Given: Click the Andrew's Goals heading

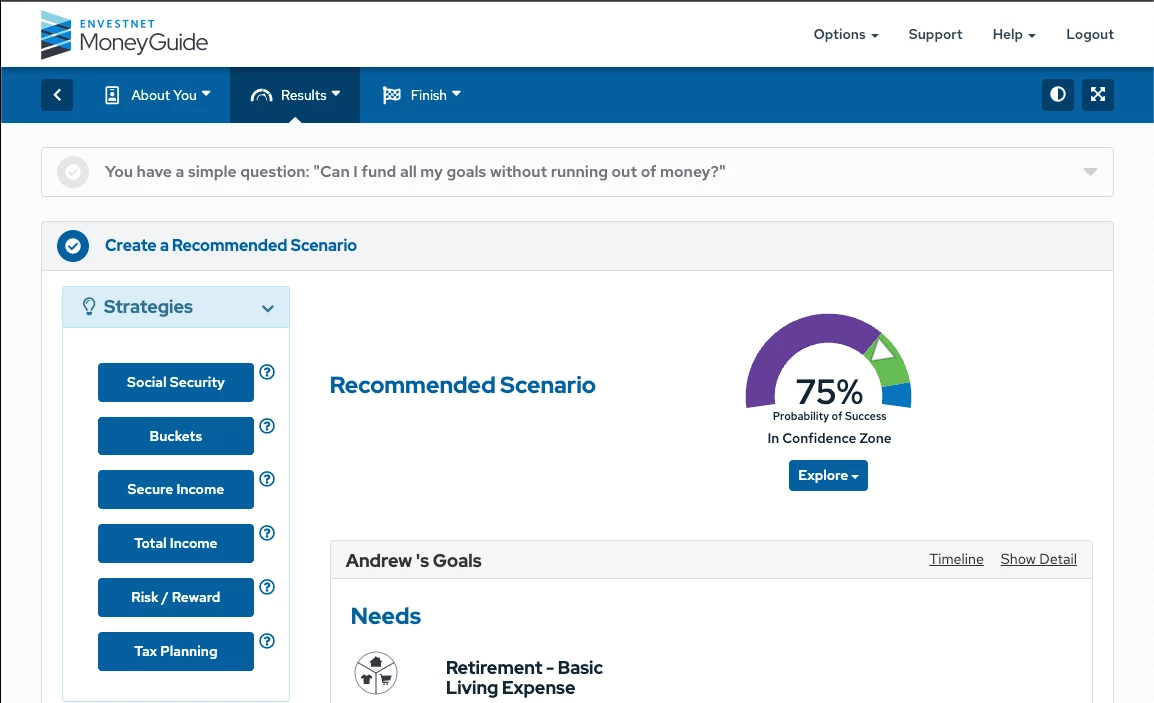Looking at the screenshot, I should point(414,561).
